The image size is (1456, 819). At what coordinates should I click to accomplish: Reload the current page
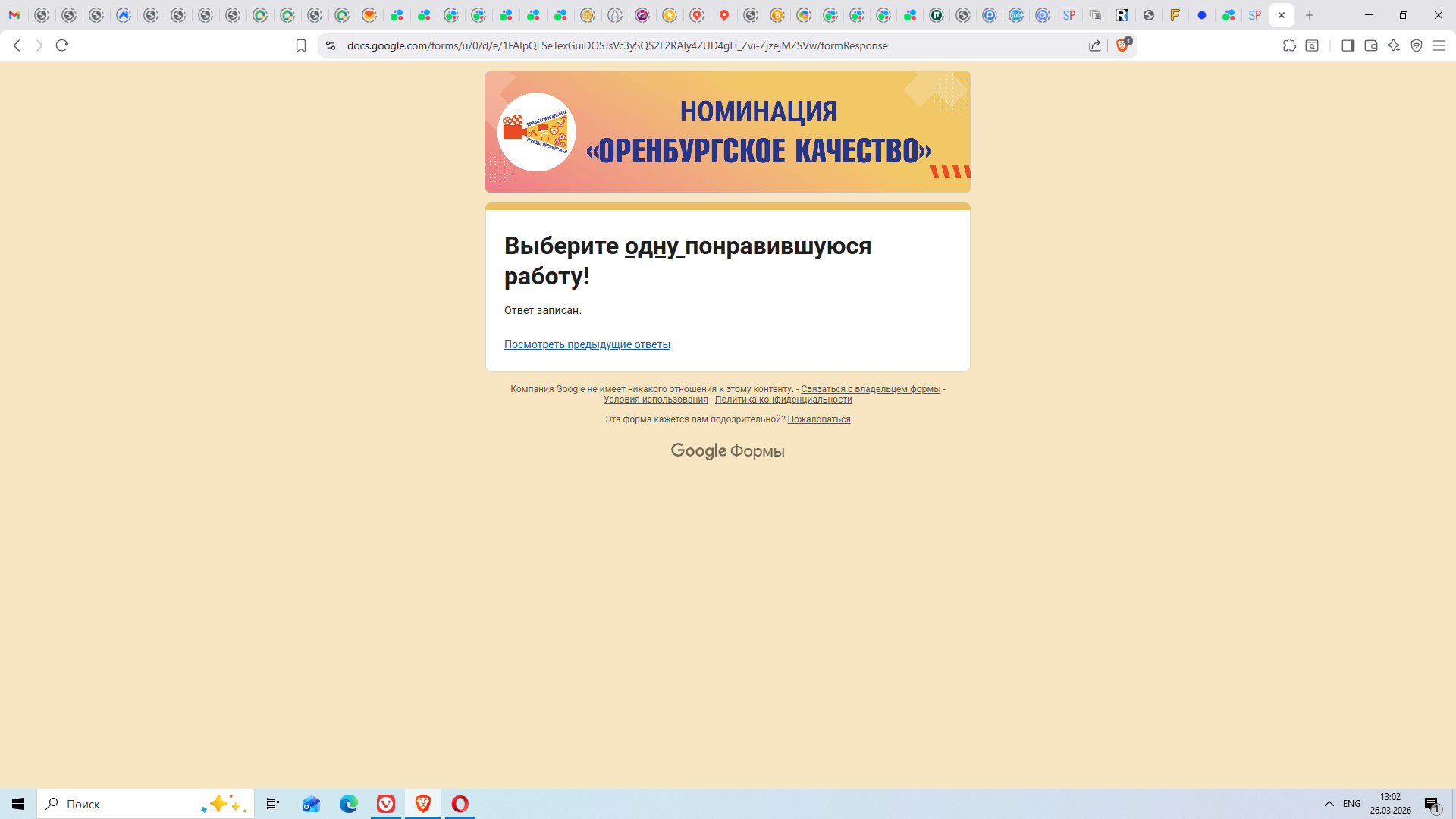62,45
